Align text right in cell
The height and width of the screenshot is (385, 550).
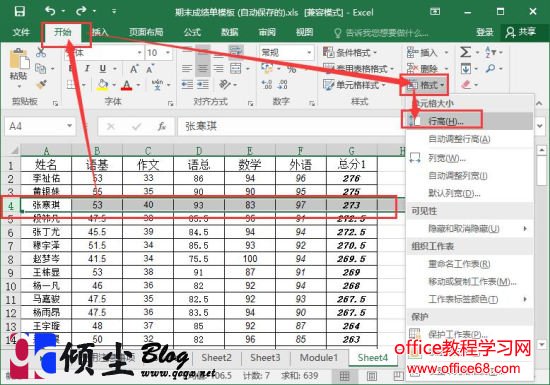click(219, 68)
